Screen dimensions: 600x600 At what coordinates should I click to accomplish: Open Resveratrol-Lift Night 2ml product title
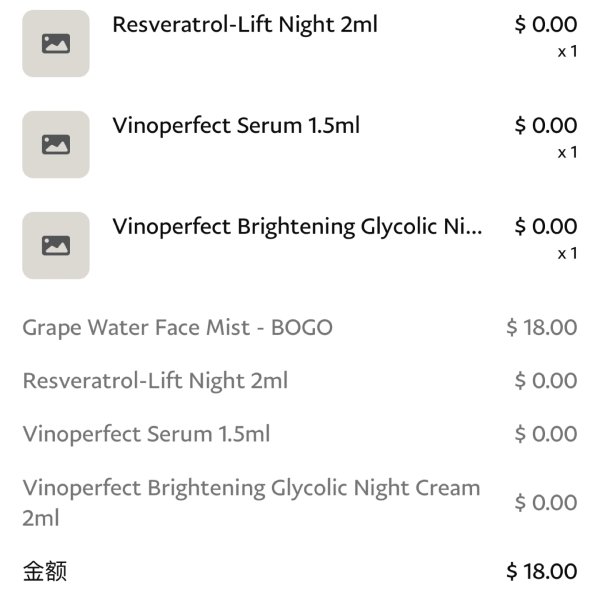[x=245, y=25]
